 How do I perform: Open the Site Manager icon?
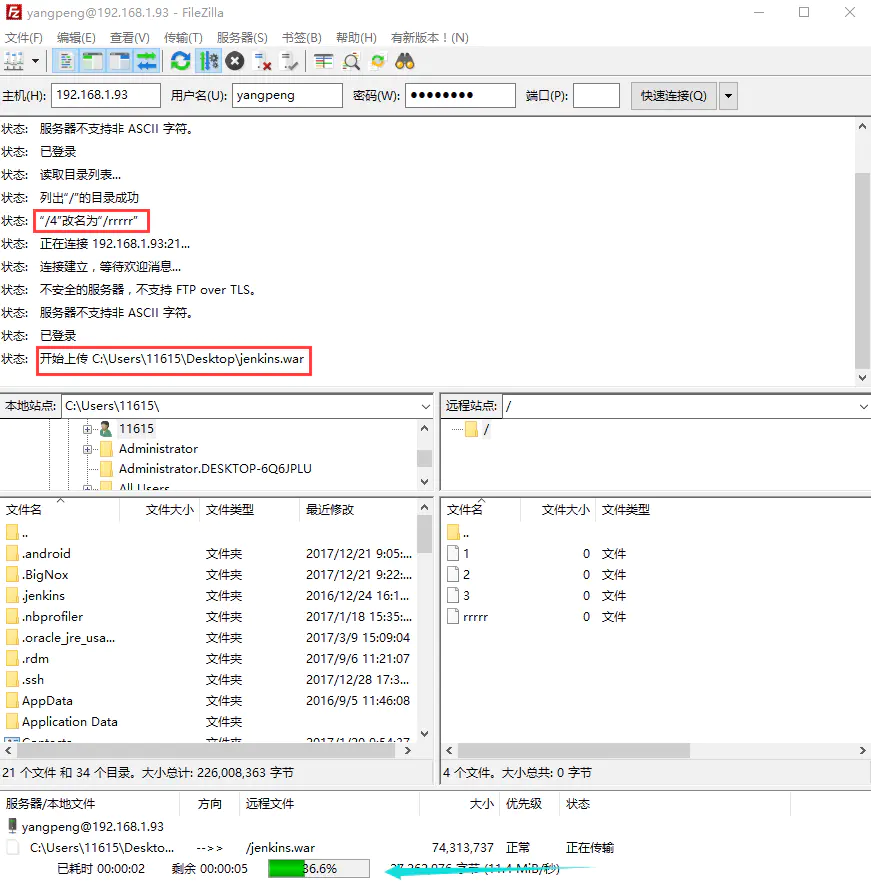point(14,61)
